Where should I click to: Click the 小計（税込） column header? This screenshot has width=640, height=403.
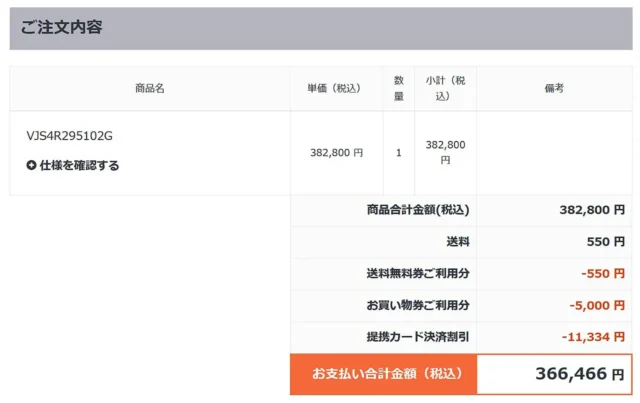[x=445, y=89]
